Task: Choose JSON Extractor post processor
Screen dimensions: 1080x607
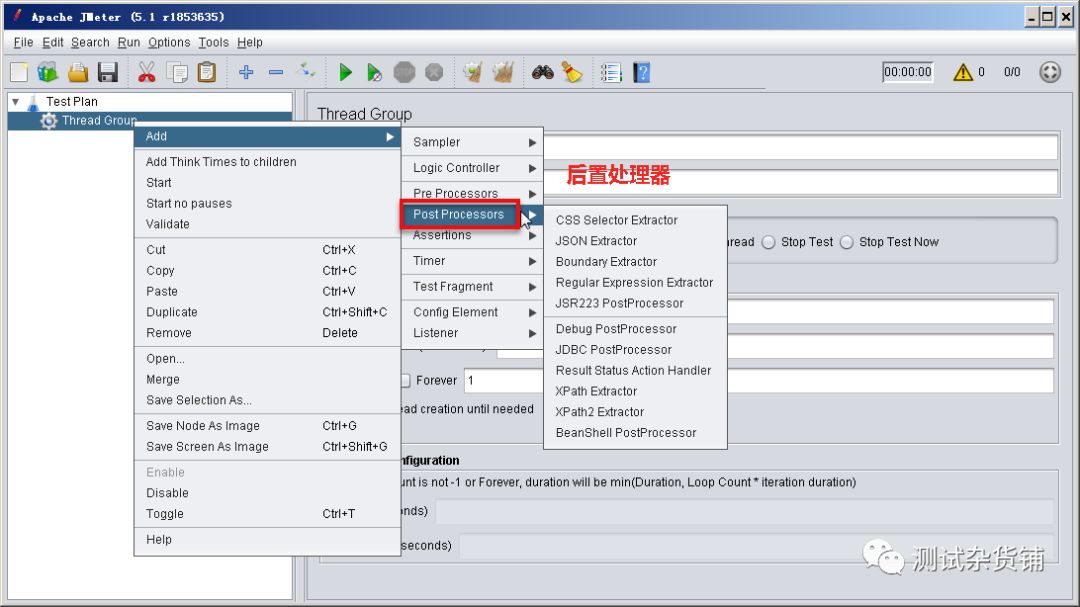Action: pos(635,240)
